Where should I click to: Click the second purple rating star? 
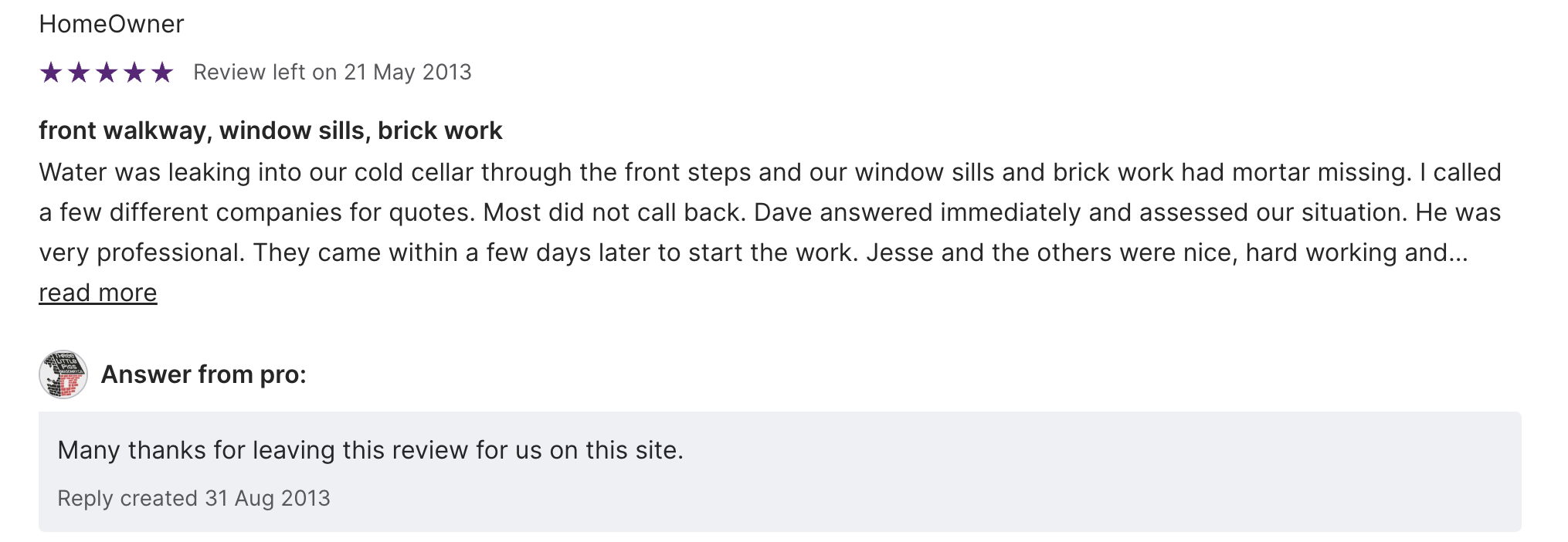pyautogui.click(x=79, y=73)
